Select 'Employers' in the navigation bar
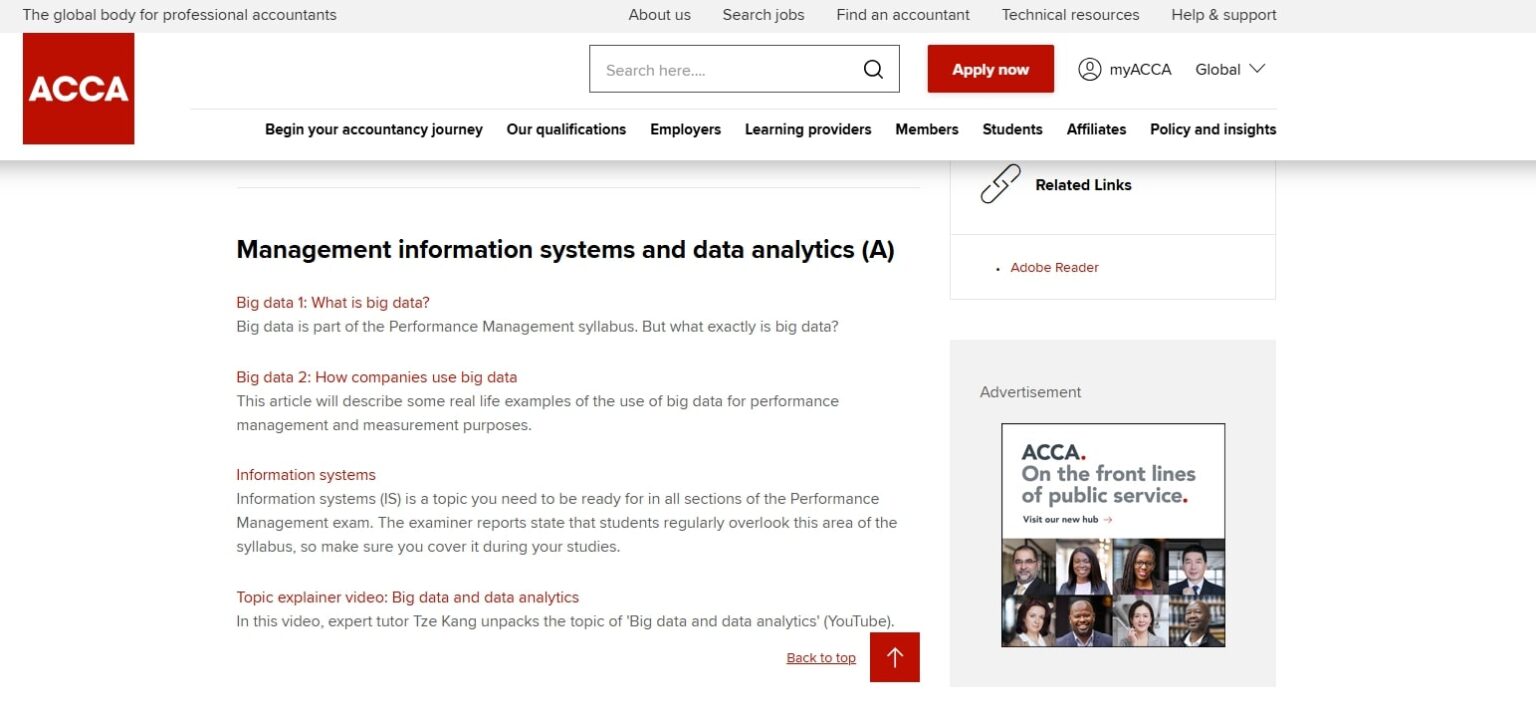 (x=685, y=129)
